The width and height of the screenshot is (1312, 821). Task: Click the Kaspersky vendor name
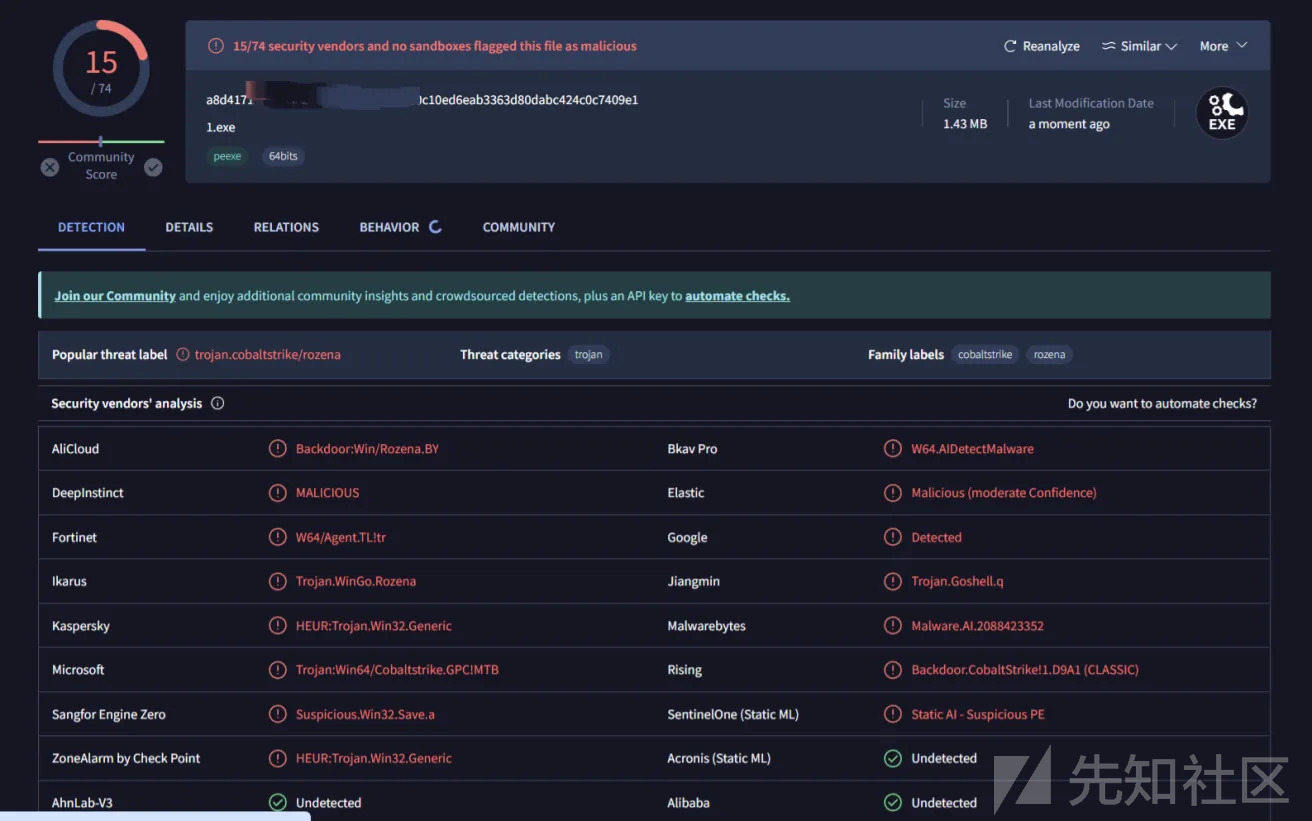(x=81, y=626)
